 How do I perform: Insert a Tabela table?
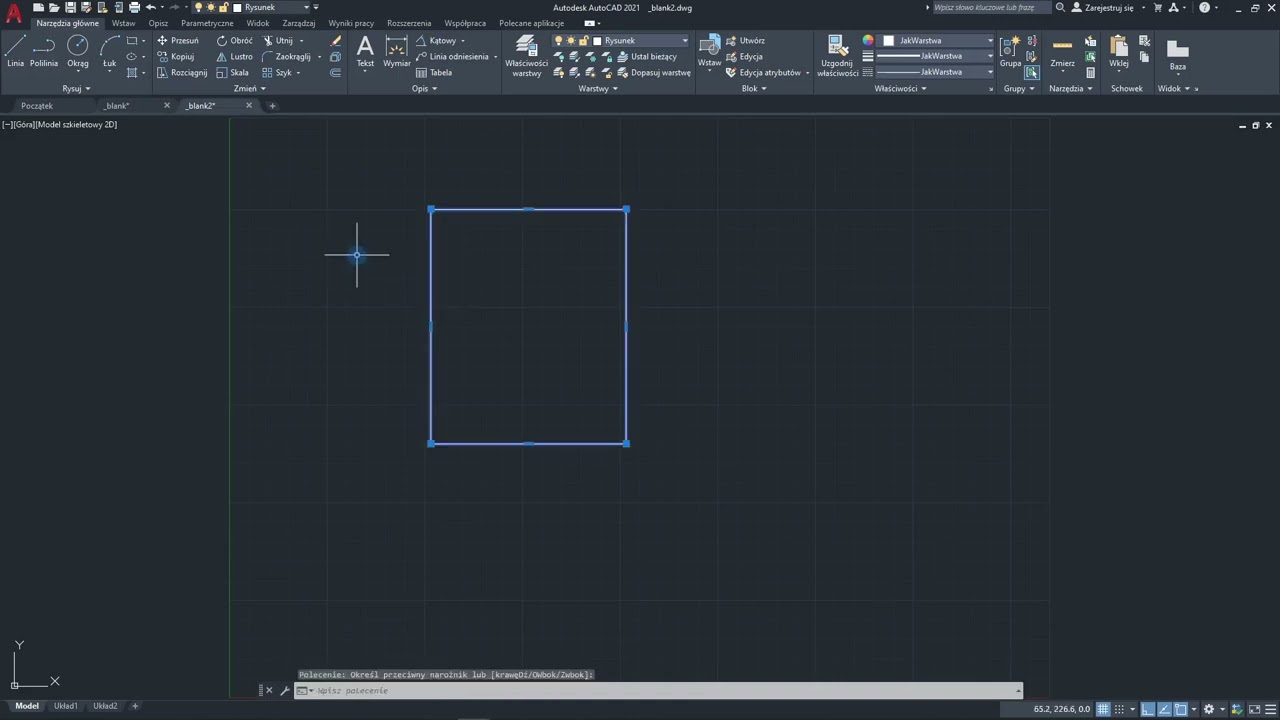coord(434,73)
